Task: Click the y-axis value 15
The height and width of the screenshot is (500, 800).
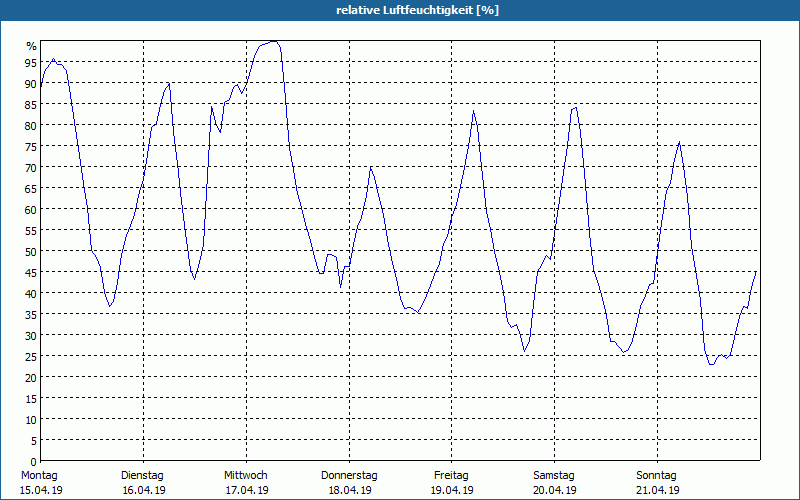Action: click(31, 399)
